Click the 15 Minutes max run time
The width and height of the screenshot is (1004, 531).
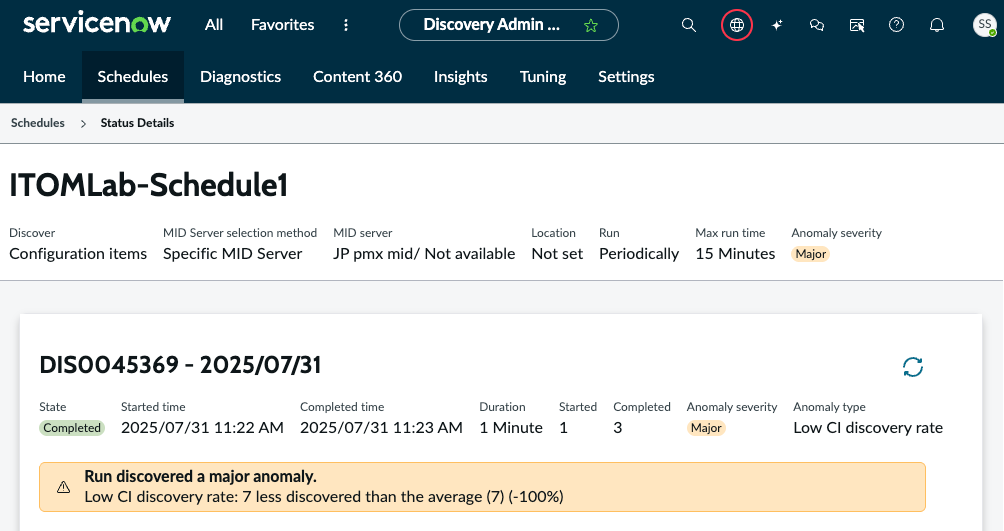[735, 254]
